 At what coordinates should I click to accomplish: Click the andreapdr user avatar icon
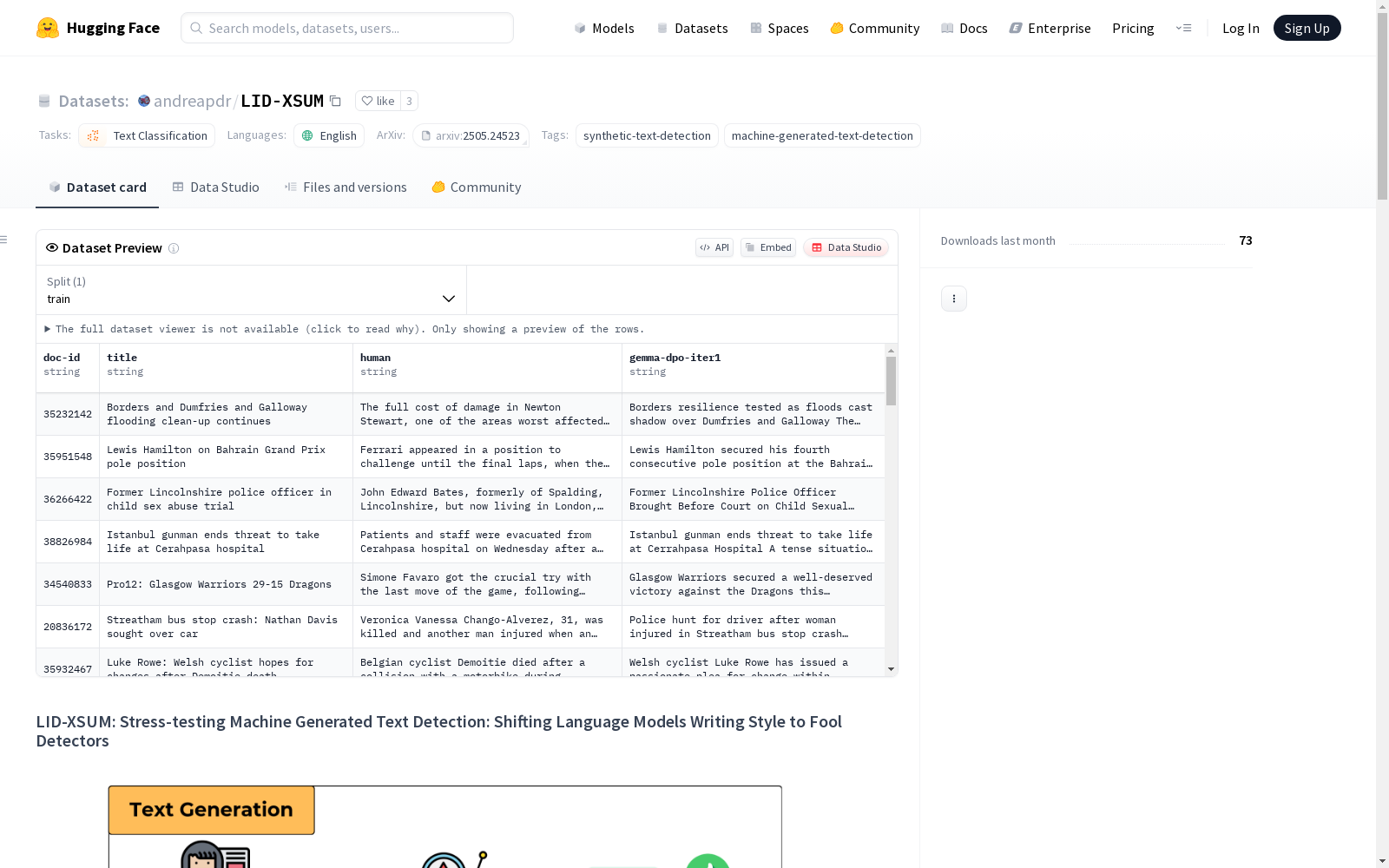[144, 101]
